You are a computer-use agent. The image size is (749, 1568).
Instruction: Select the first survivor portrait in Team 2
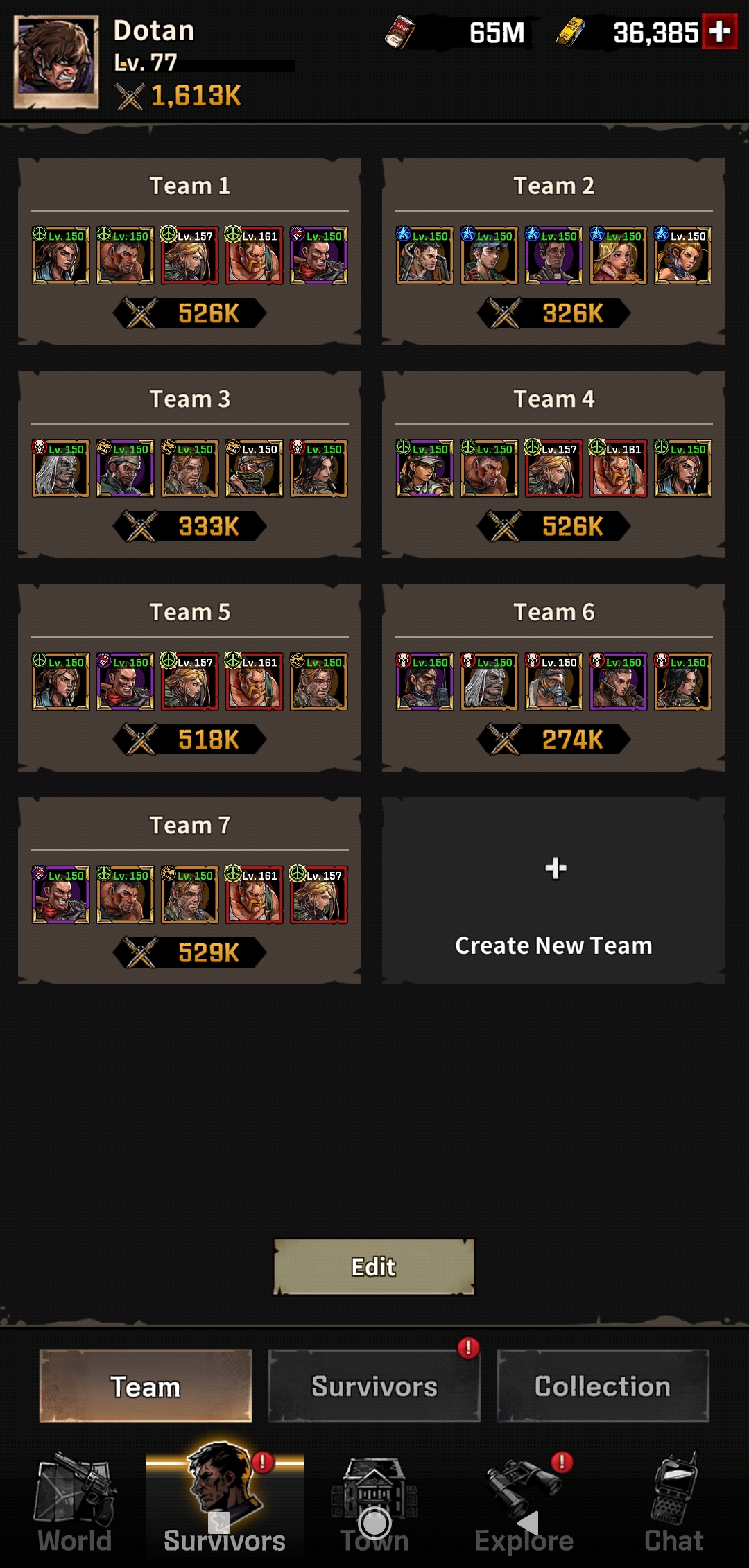[424, 255]
